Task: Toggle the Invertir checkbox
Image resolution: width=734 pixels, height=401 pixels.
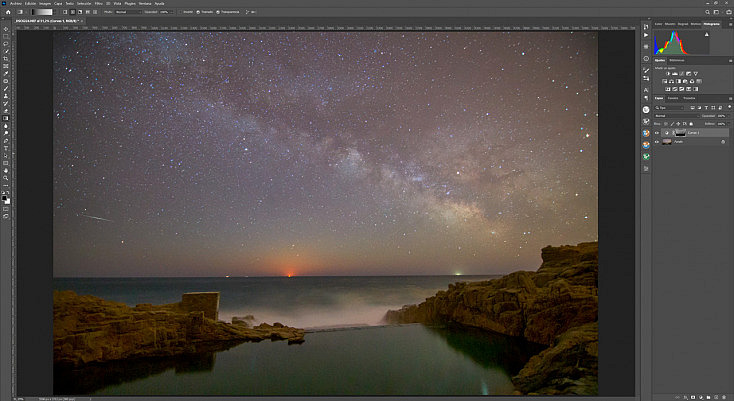Action: (x=180, y=12)
